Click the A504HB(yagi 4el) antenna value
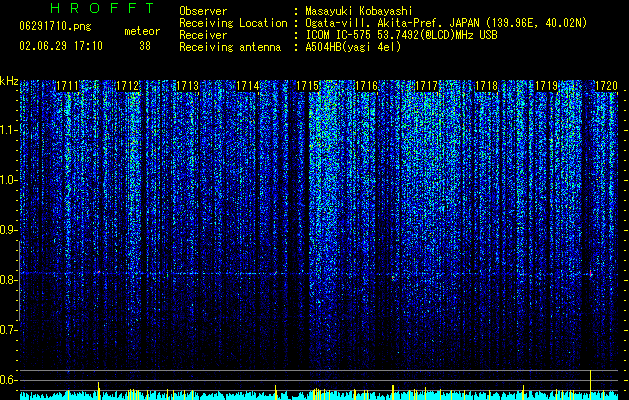The height and width of the screenshot is (400, 629). tap(353, 47)
